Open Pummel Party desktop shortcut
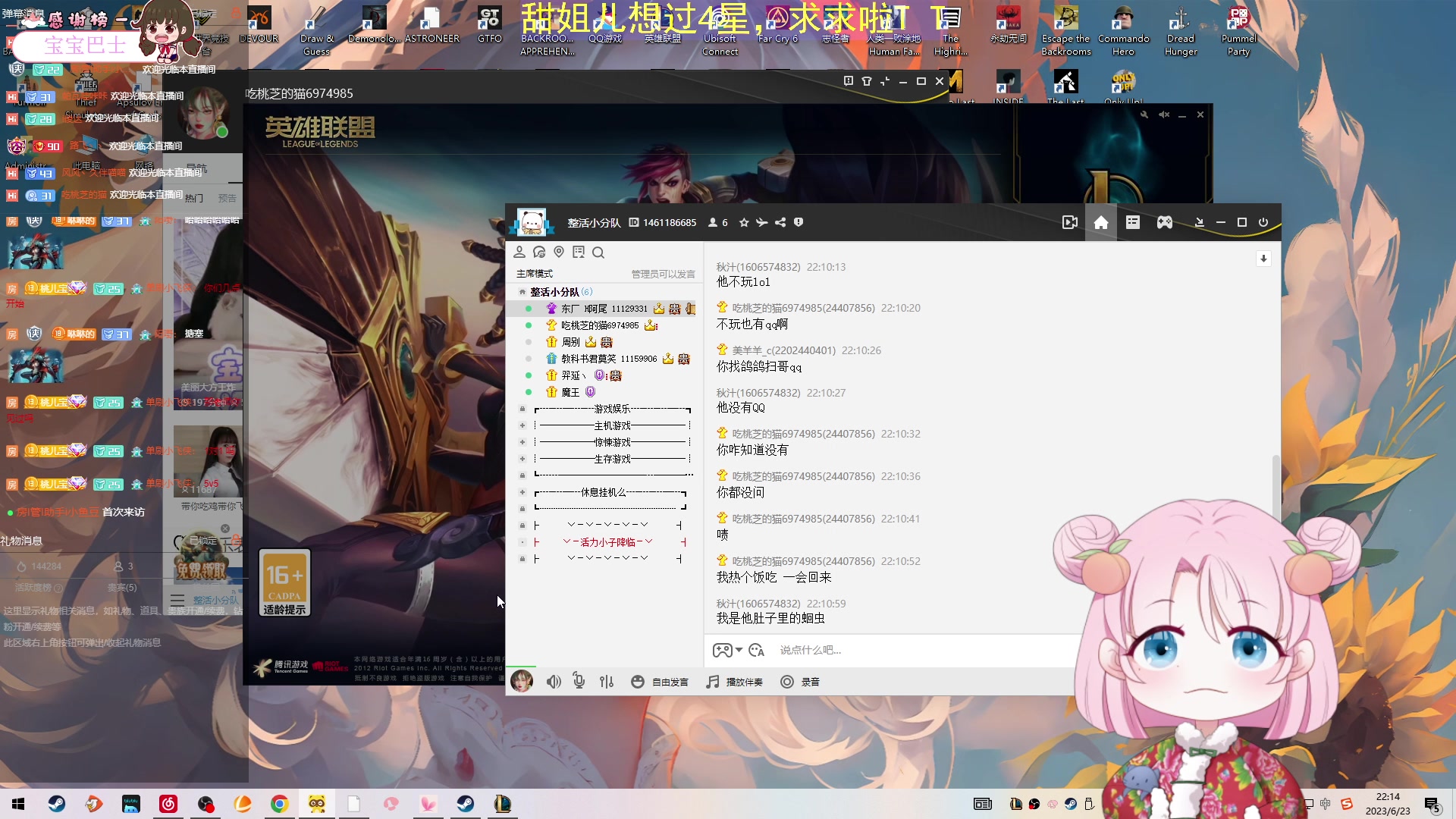 pyautogui.click(x=1238, y=31)
